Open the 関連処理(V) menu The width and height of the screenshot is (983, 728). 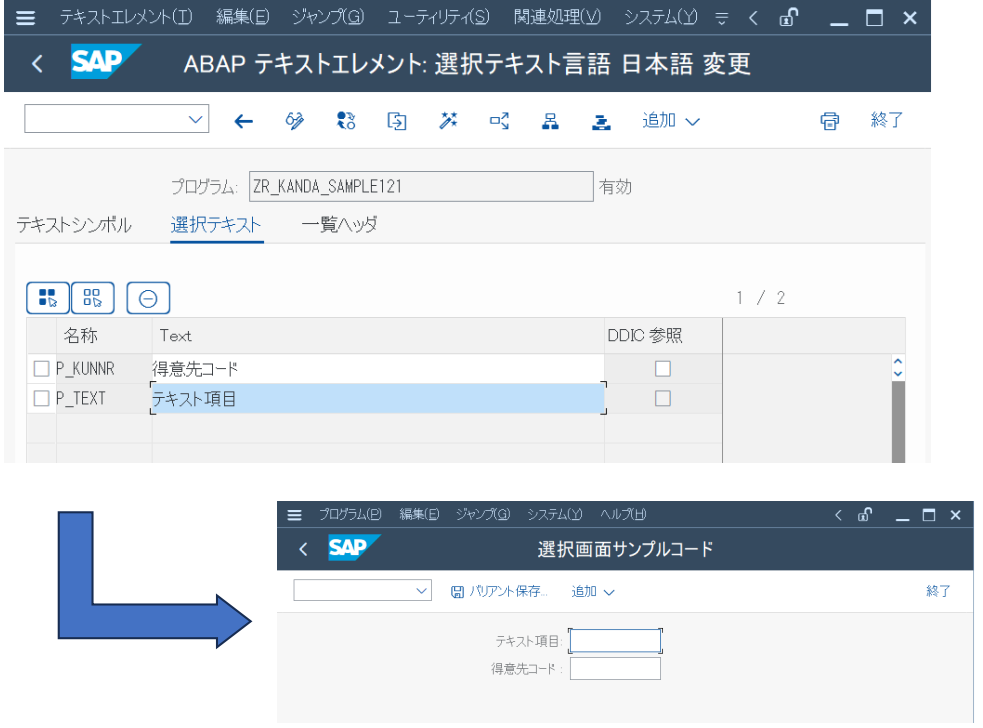[x=557, y=17]
